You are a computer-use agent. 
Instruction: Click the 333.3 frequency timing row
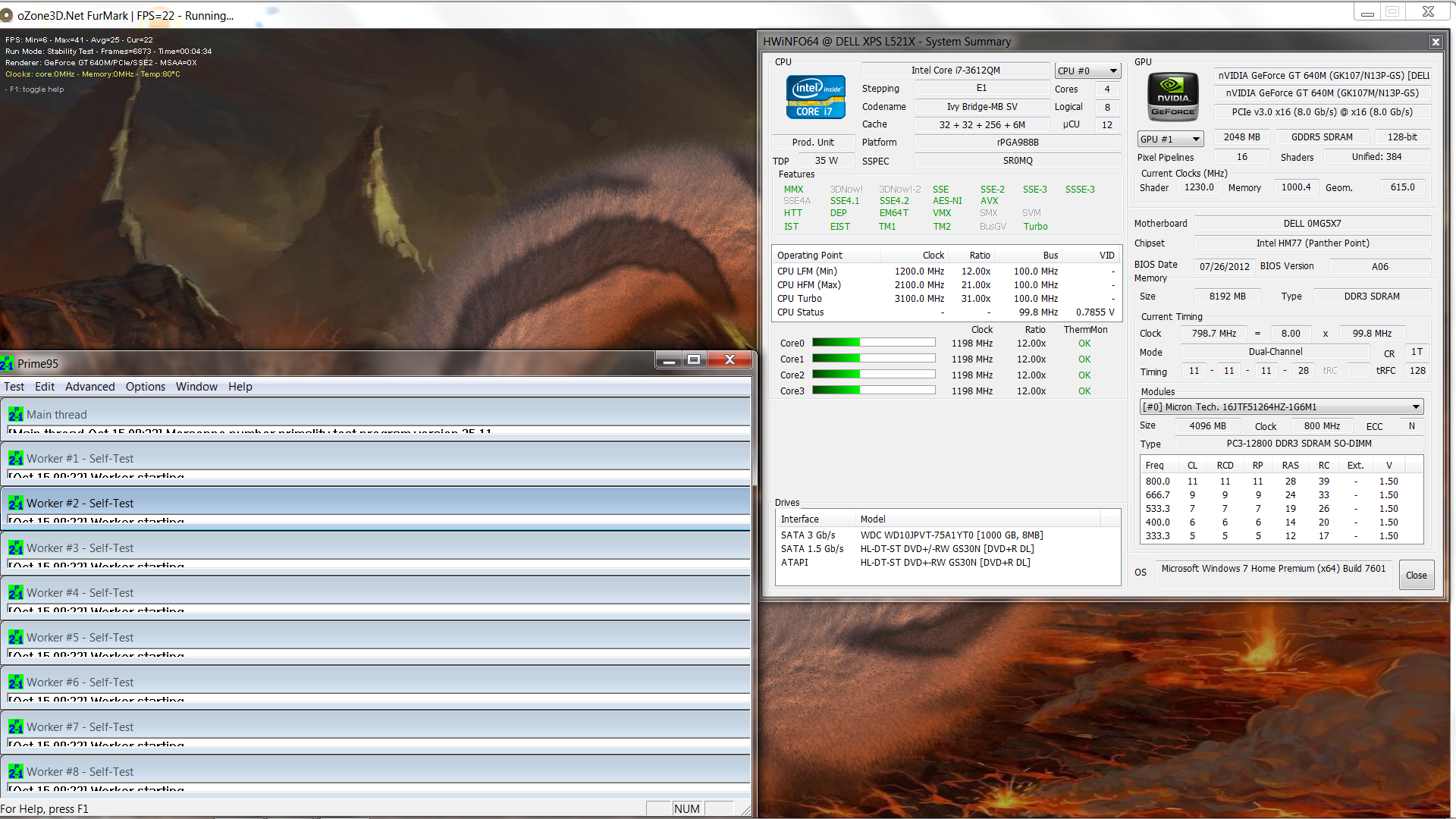[x=1281, y=536]
